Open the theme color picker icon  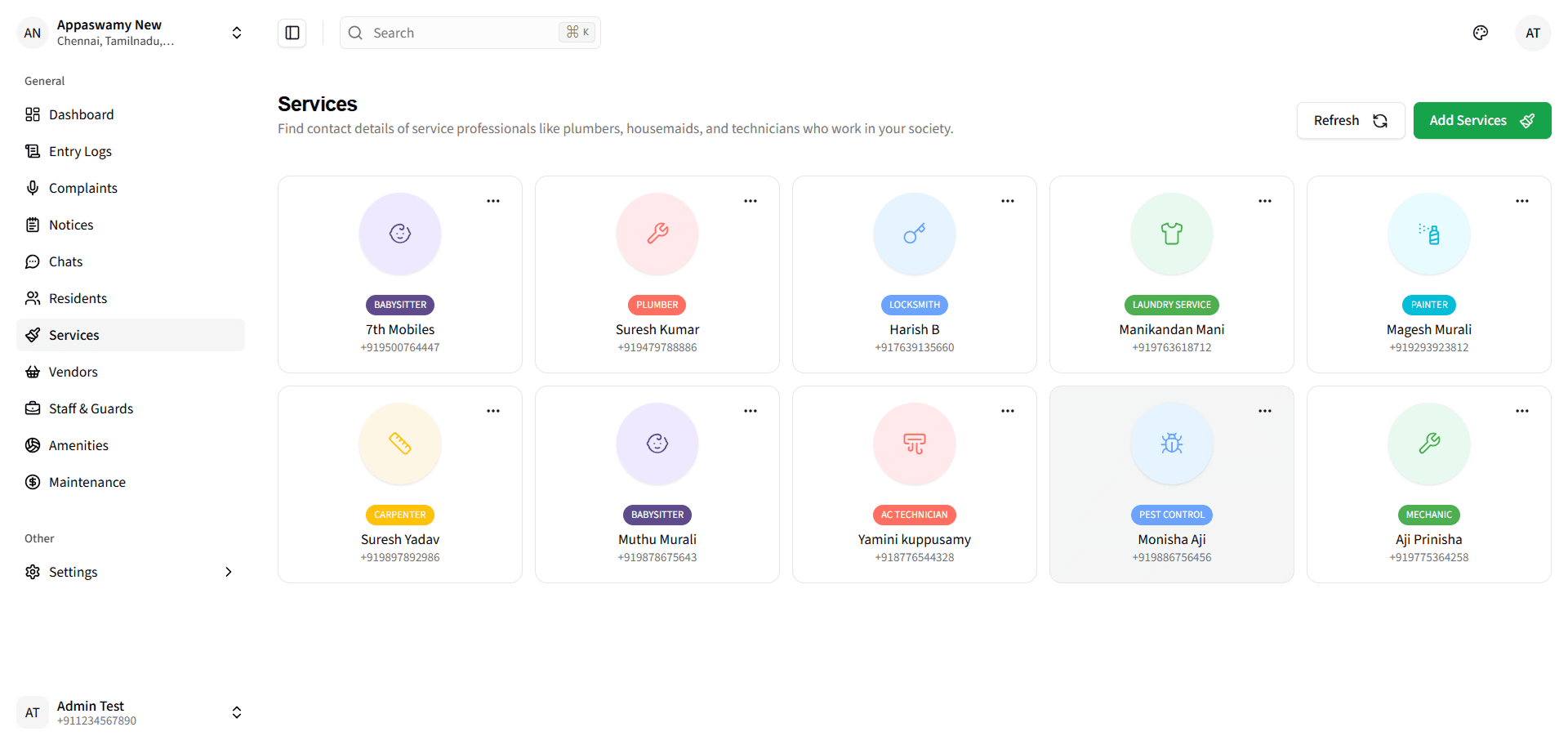click(1481, 33)
